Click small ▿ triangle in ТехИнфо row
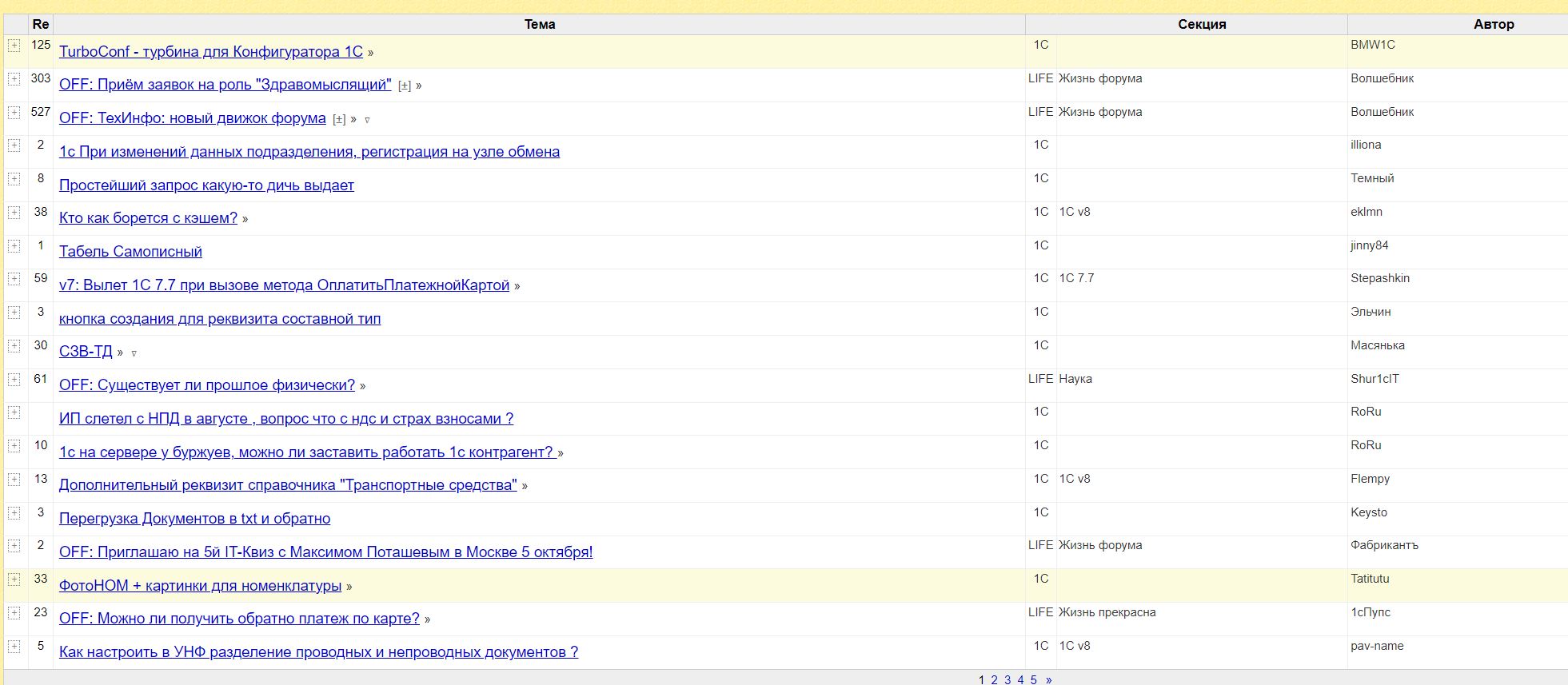This screenshot has height=685, width=1568. pyautogui.click(x=367, y=120)
